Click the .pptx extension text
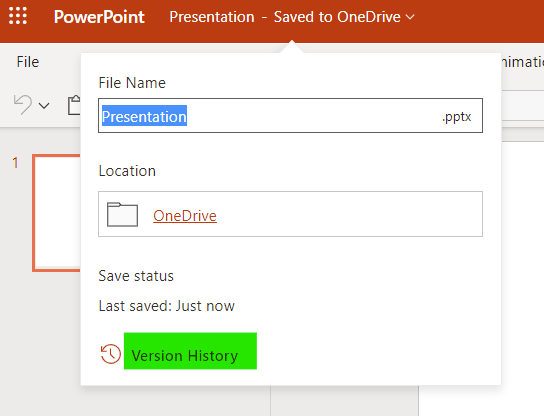The image size is (544, 416). pyautogui.click(x=457, y=117)
